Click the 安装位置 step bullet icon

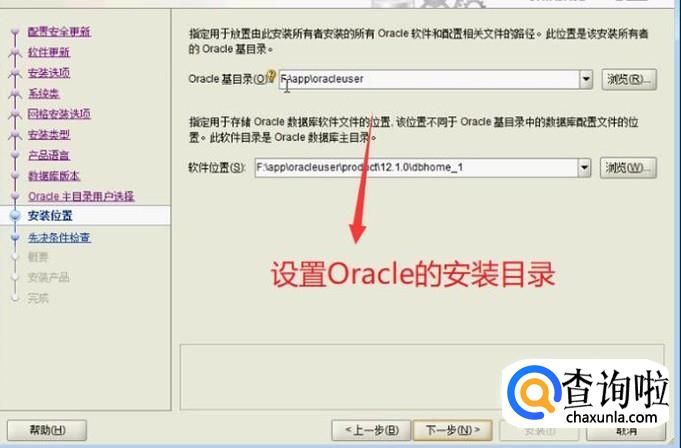(x=15, y=215)
